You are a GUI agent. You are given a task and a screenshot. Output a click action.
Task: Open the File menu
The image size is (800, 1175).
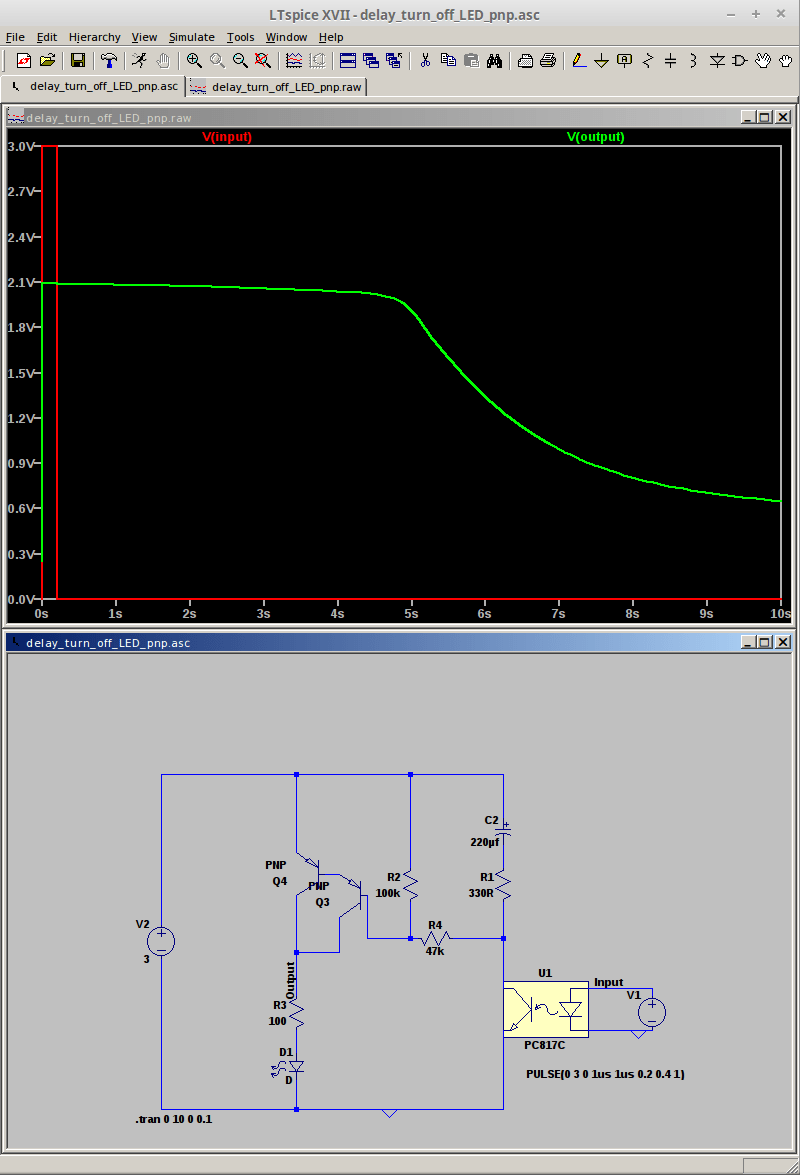pos(15,37)
